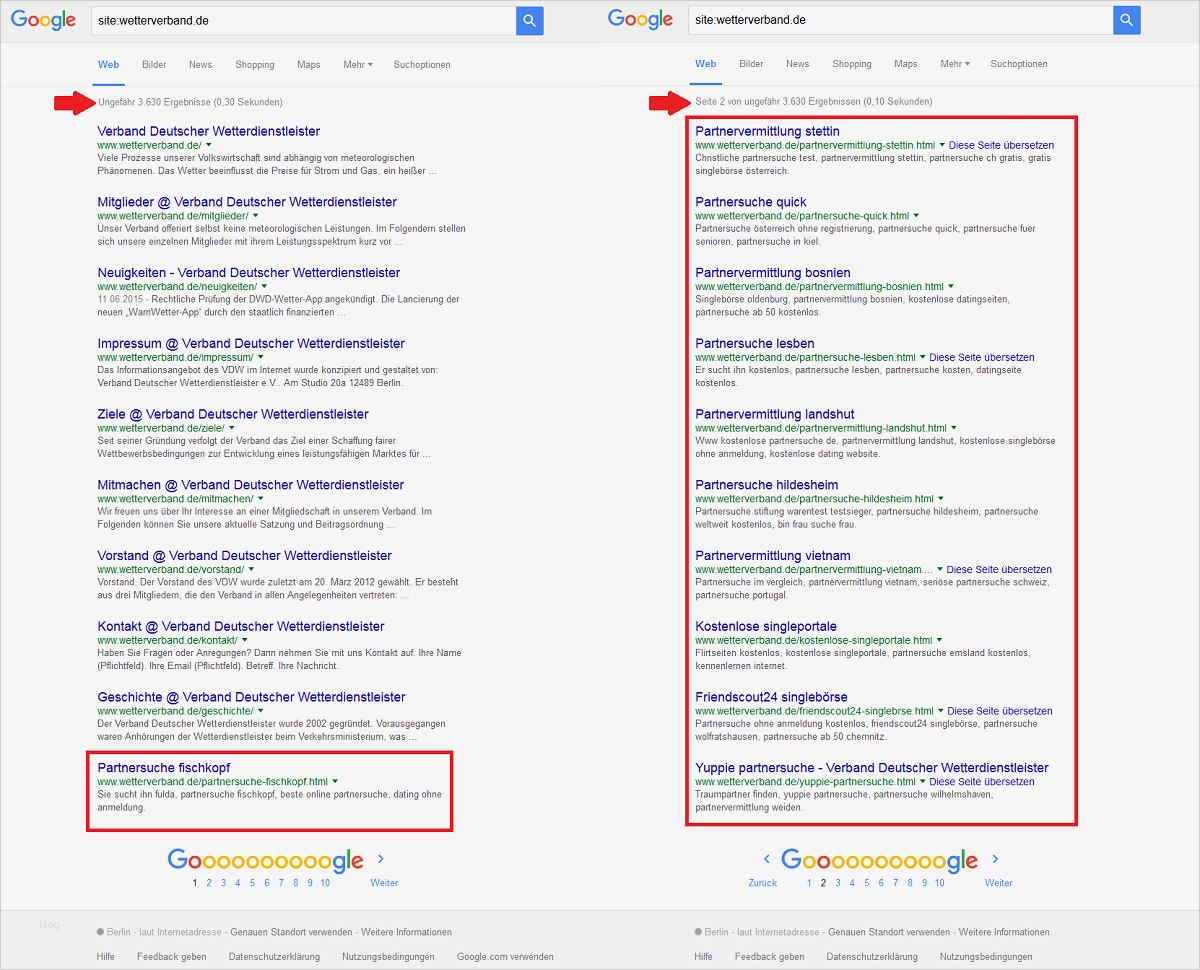Open result Partnersuche quick

[x=751, y=202]
